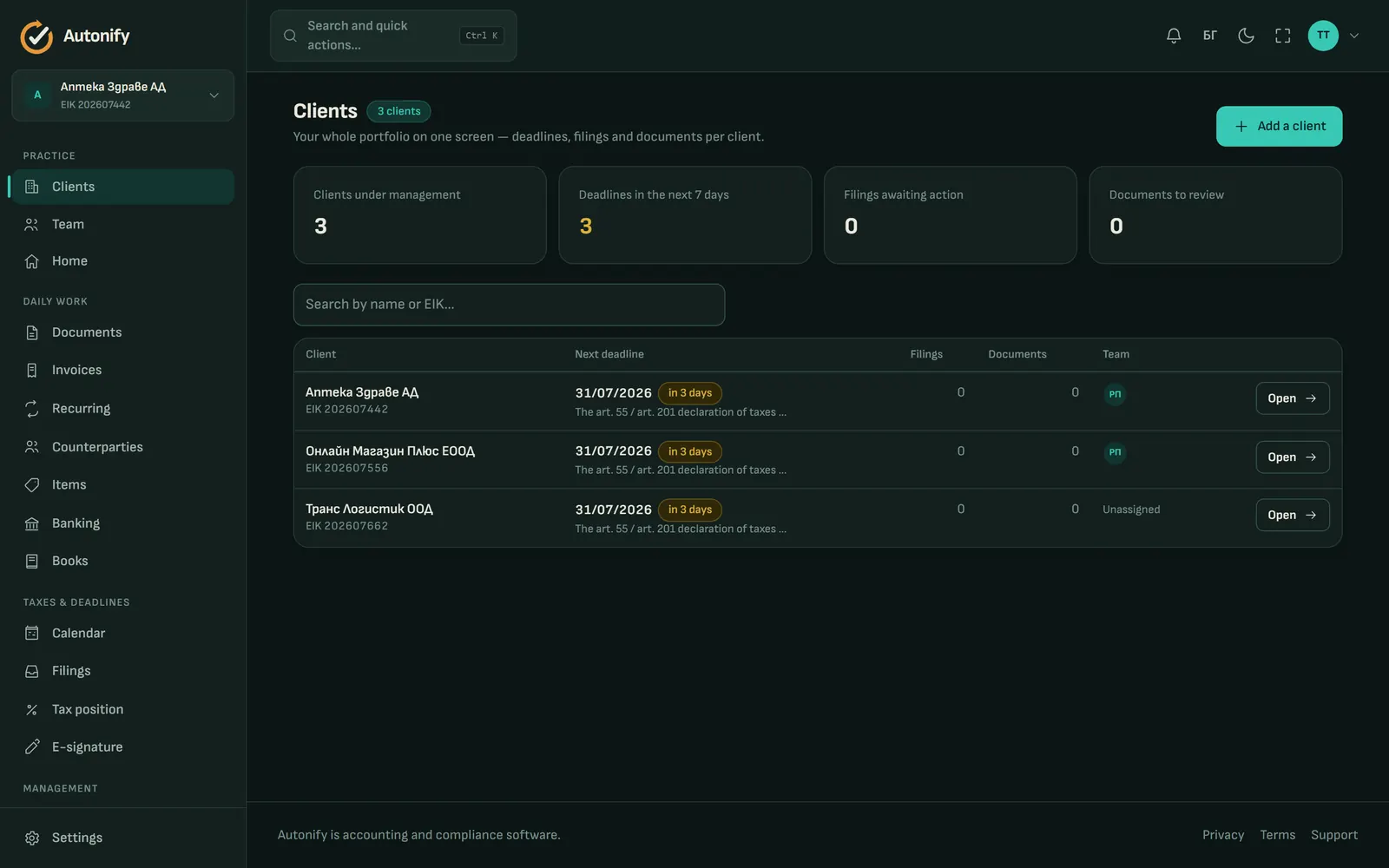Open Calendar page
The width and height of the screenshot is (1389, 868).
(x=123, y=633)
